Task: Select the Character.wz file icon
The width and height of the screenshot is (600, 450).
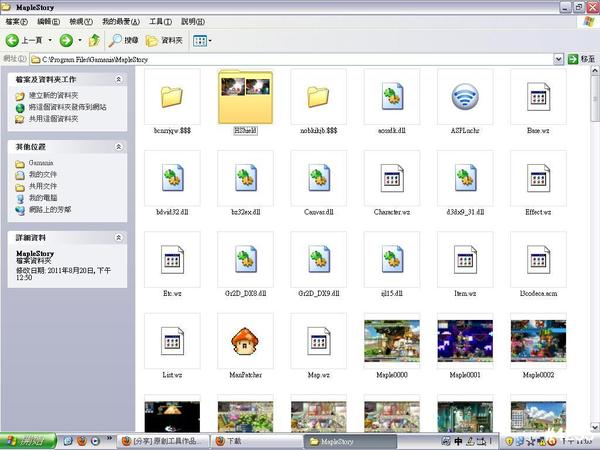Action: (x=391, y=180)
